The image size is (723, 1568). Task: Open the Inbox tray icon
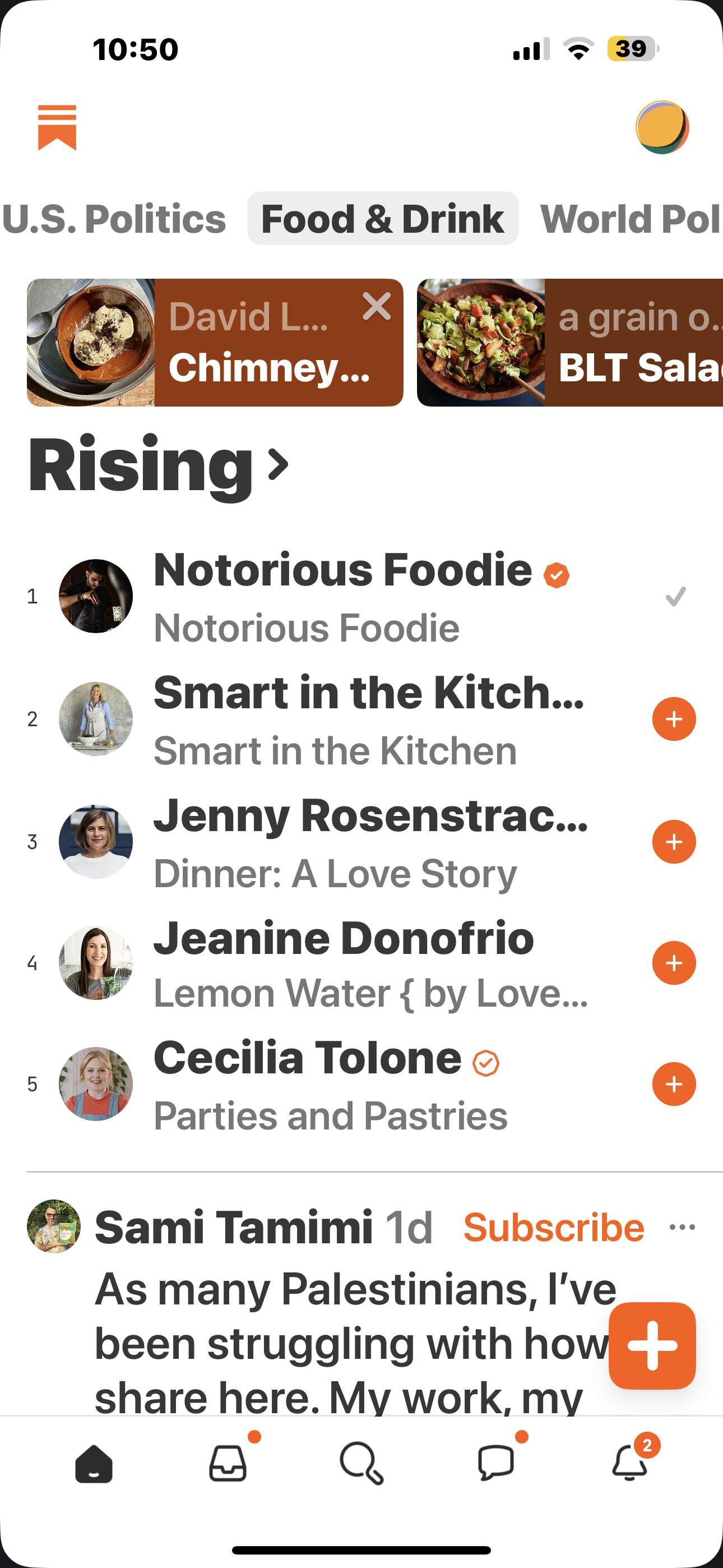click(x=228, y=1463)
